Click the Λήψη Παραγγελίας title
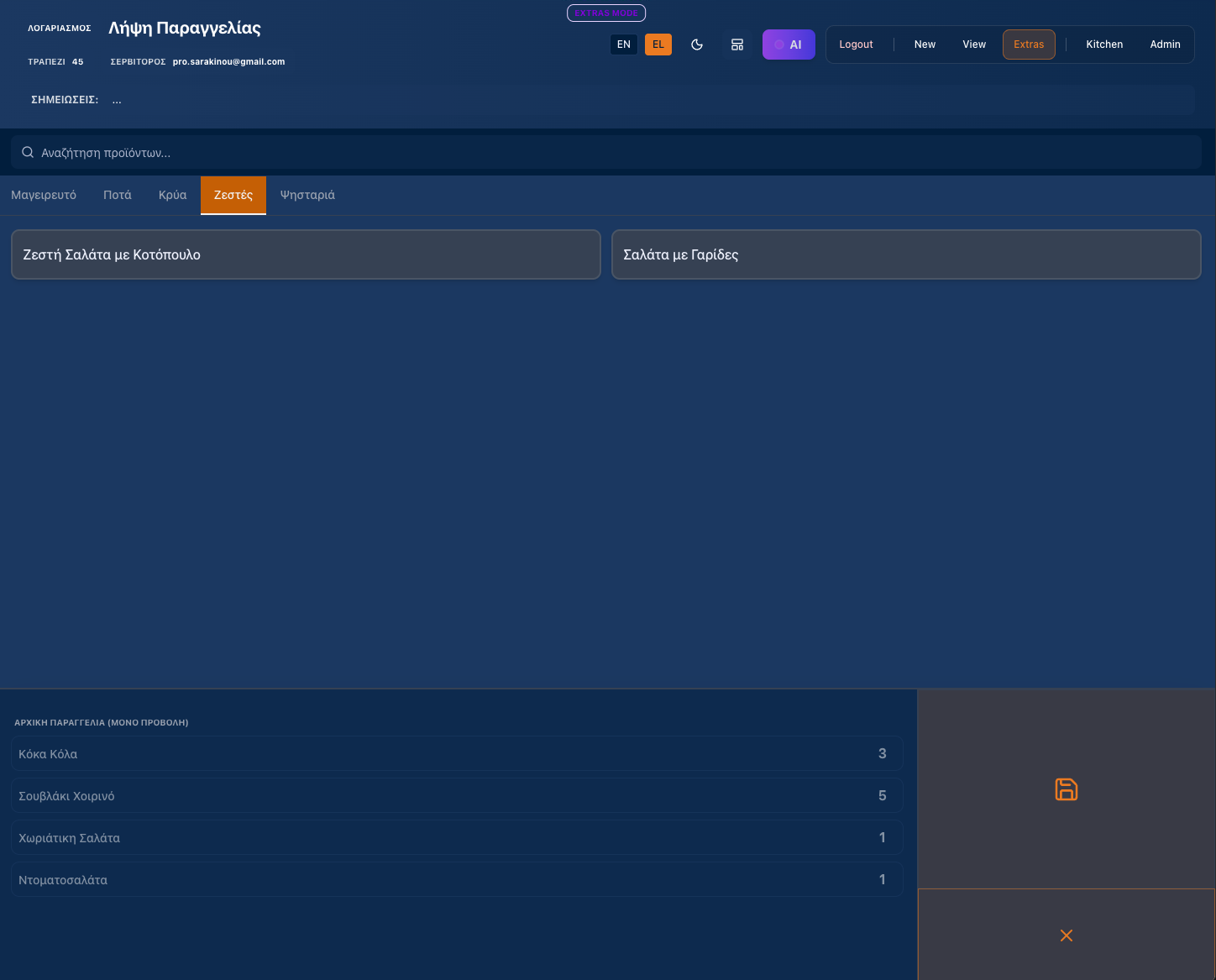The width and height of the screenshot is (1216, 980). 185,28
